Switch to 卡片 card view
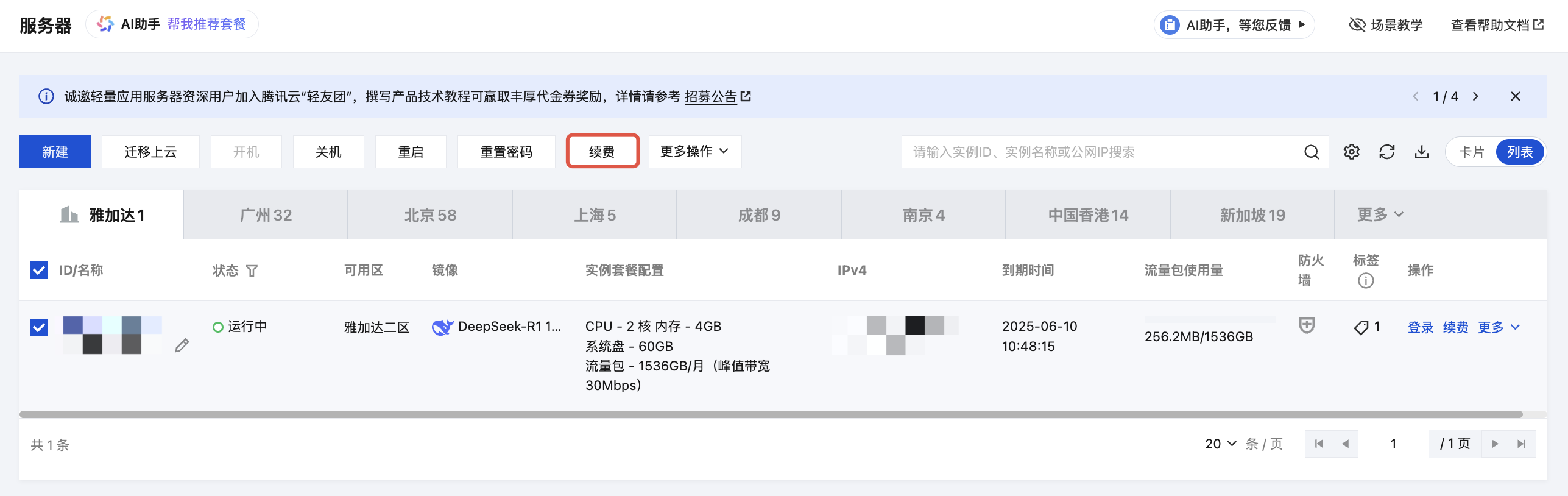This screenshot has height=496, width=1568. tap(1471, 152)
